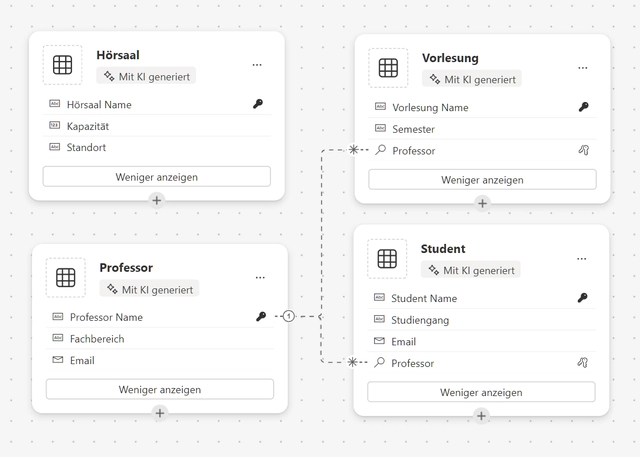
Task: Select the Kapazität column in Hörsaal
Action: [x=157, y=126]
